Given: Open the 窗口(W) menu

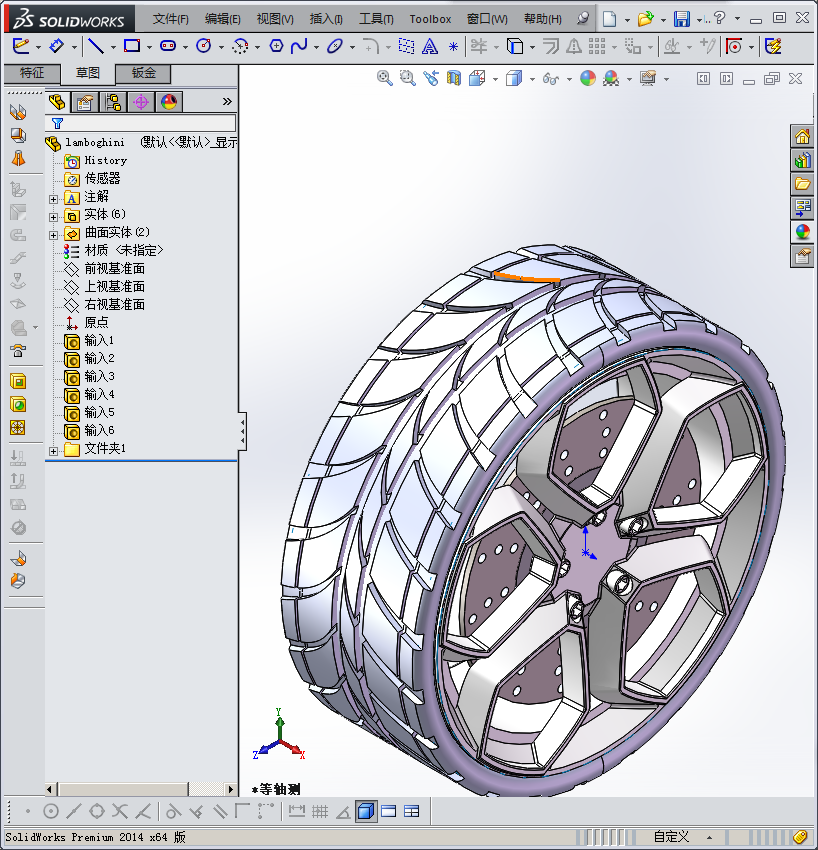Looking at the screenshot, I should [487, 19].
